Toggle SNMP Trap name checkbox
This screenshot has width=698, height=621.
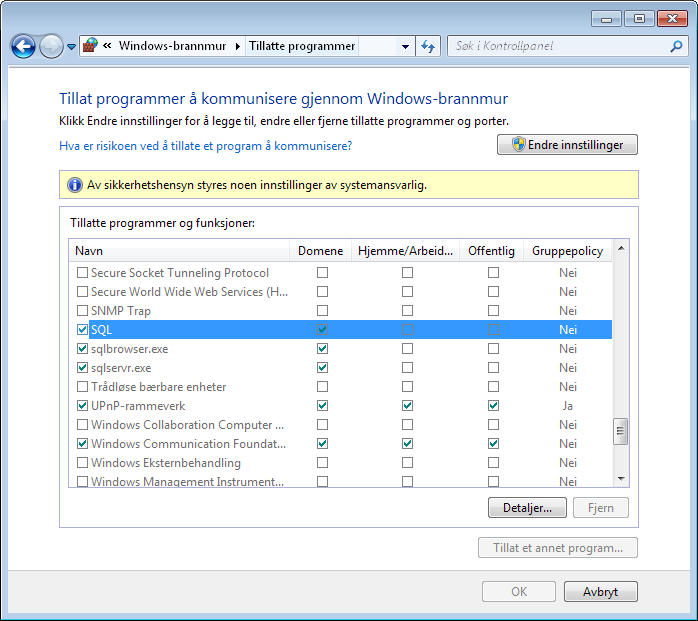82,310
